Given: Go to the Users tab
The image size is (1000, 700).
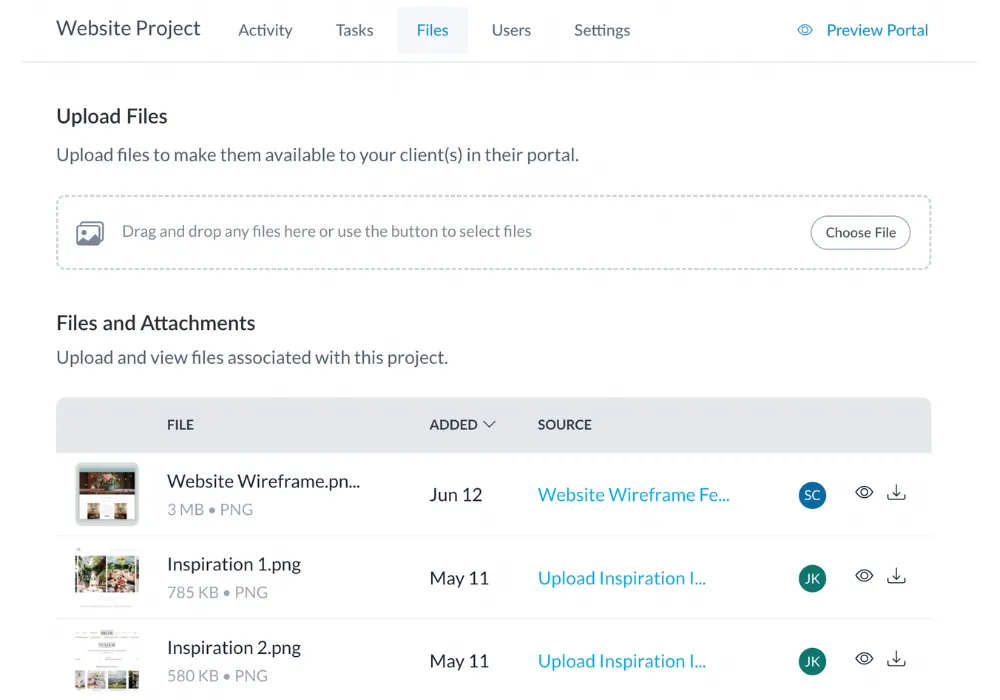Looking at the screenshot, I should tap(511, 30).
